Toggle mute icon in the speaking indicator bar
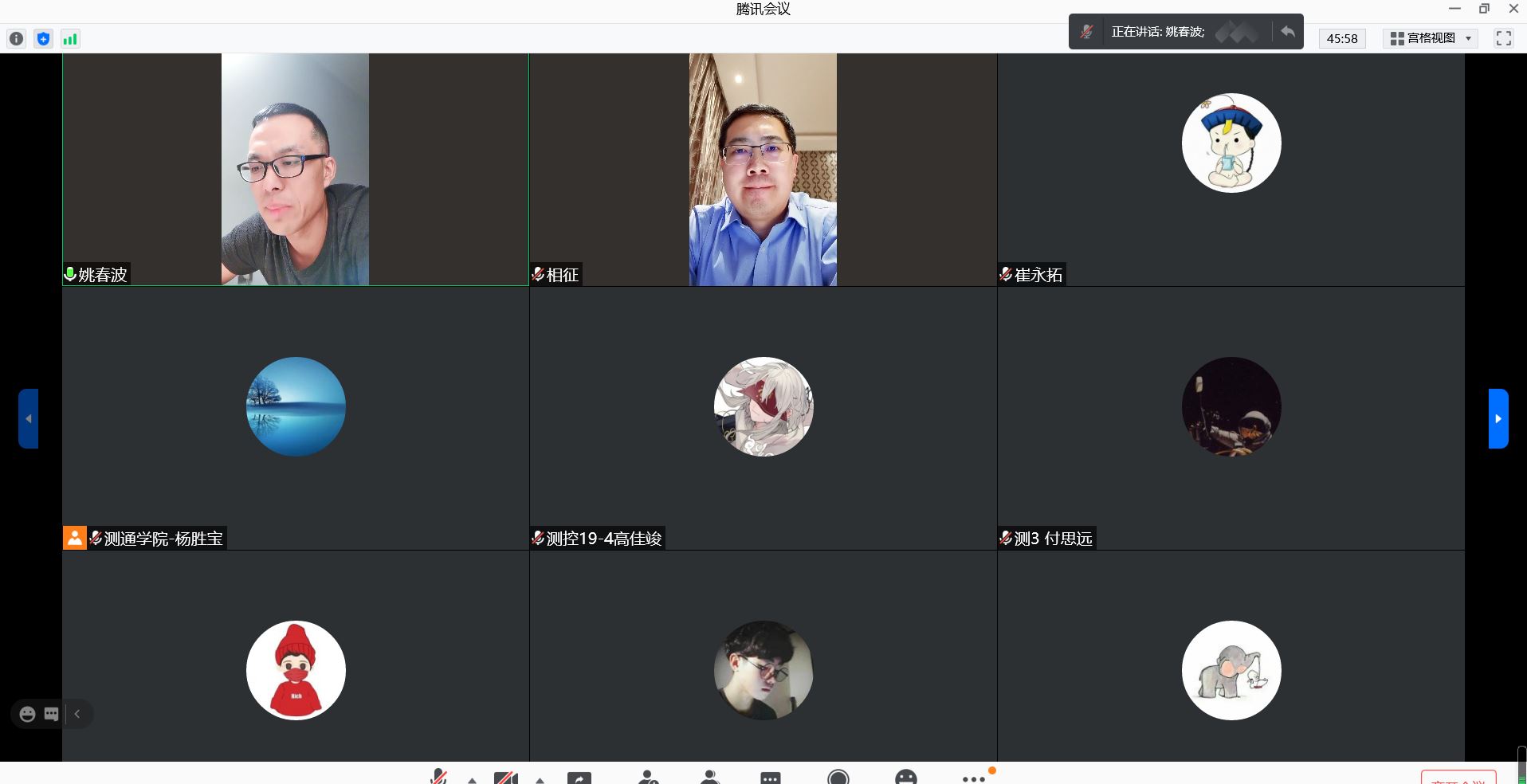Viewport: 1527px width, 784px height. (x=1087, y=32)
